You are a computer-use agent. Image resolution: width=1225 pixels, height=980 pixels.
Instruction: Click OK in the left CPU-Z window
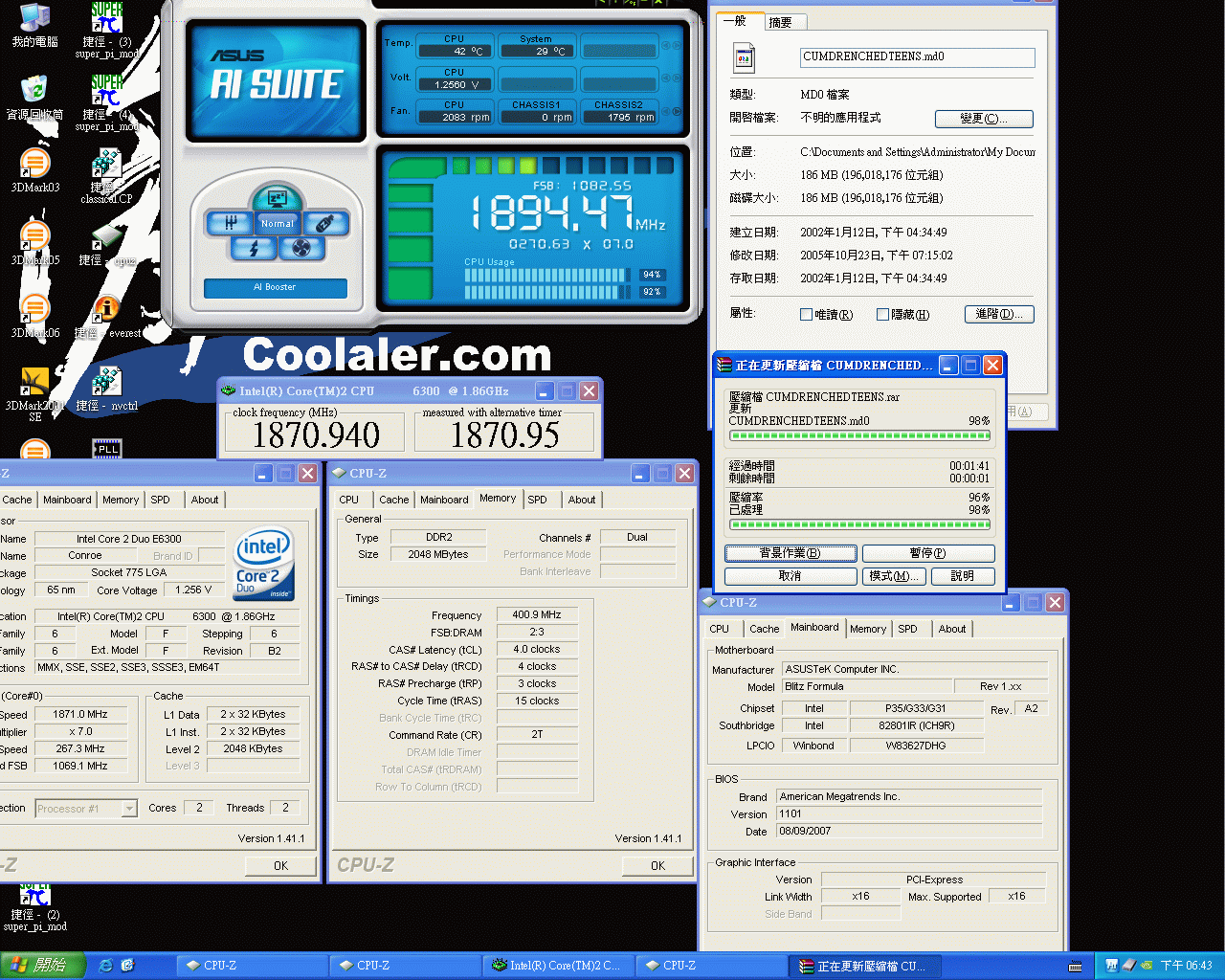[x=280, y=865]
